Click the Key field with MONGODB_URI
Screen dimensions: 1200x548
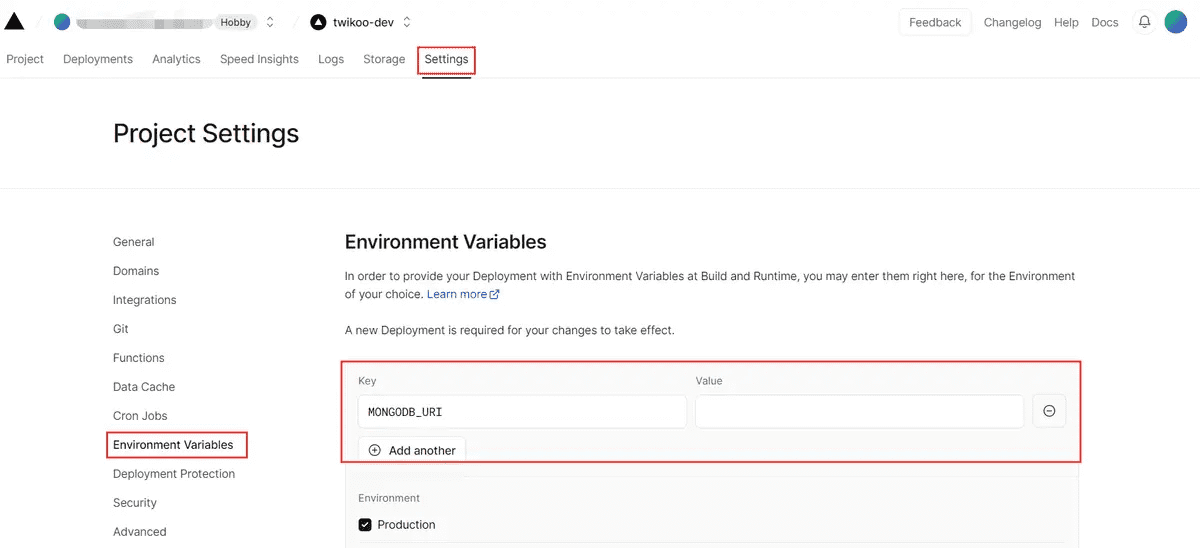pos(522,411)
